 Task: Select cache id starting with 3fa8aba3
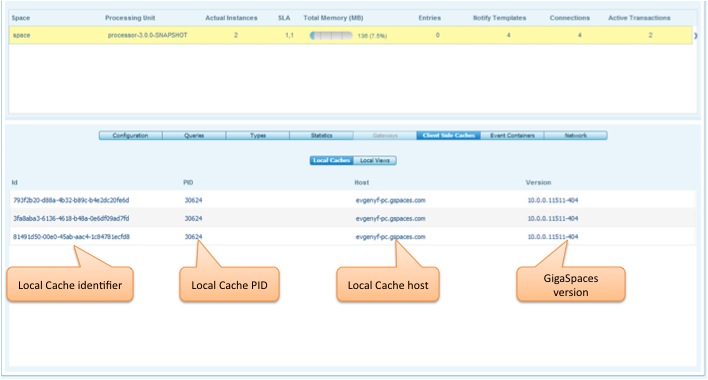71,218
